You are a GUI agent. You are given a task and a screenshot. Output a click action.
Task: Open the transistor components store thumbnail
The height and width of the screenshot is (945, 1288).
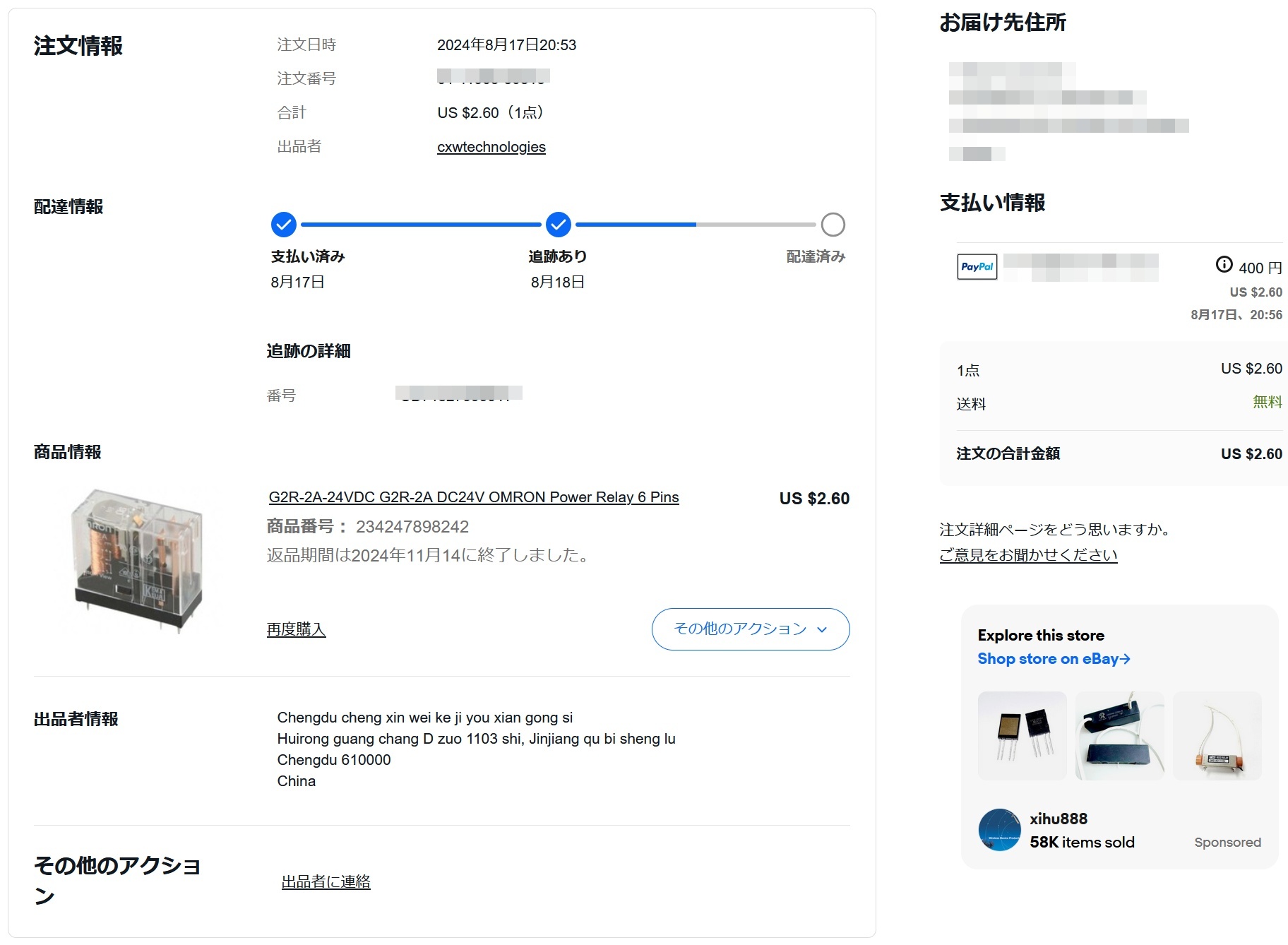tap(1022, 736)
